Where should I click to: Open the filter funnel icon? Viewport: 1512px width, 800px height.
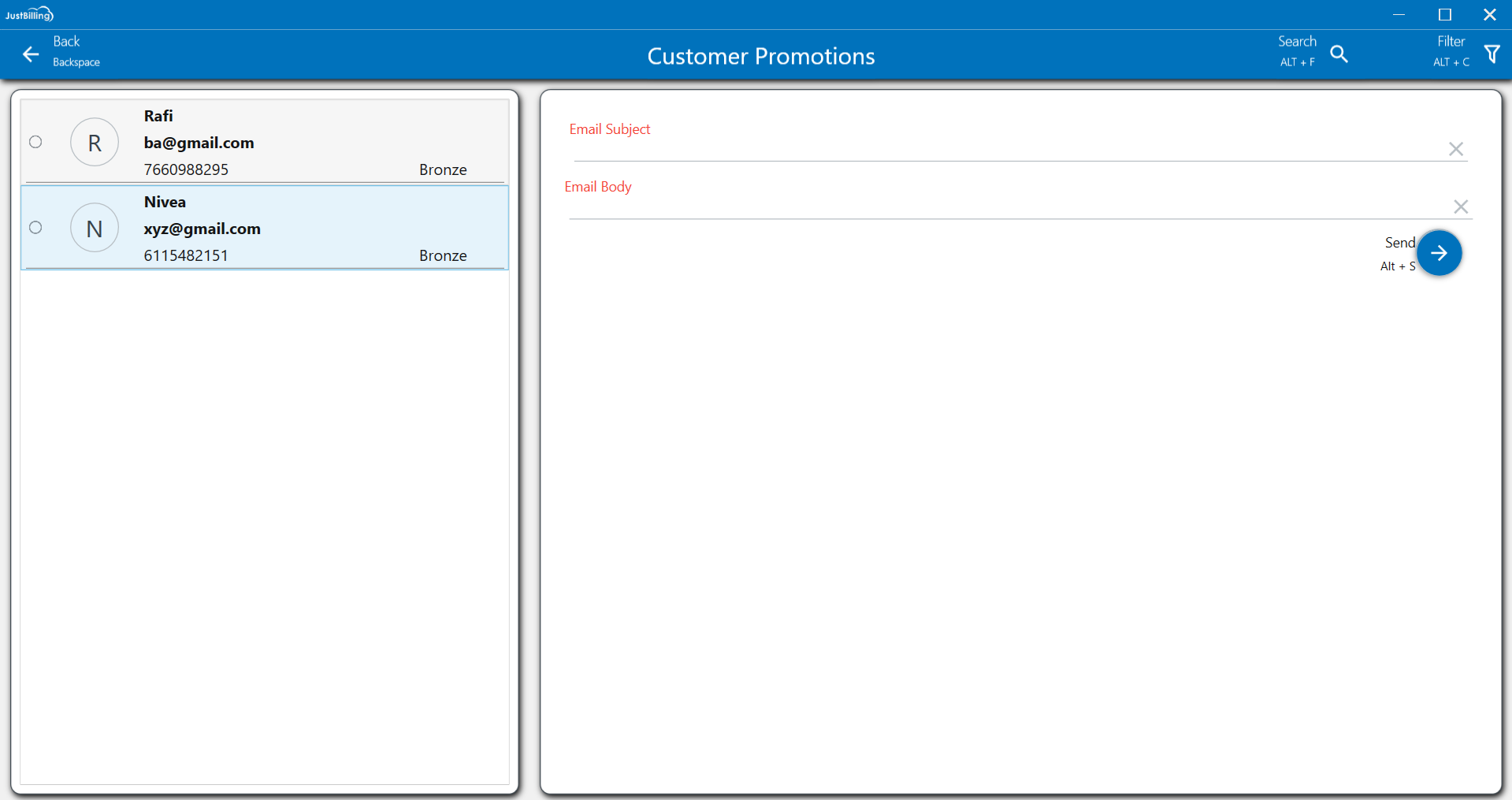[1492, 54]
